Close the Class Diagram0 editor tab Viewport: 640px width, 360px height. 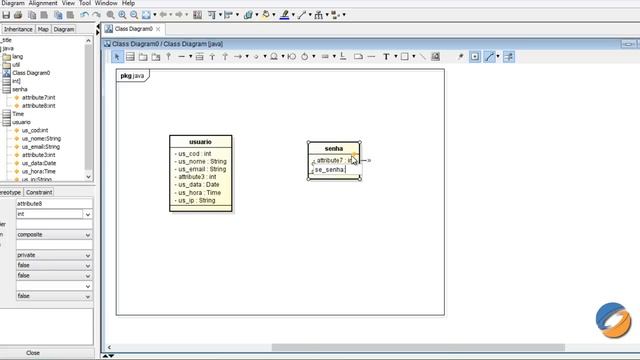coord(158,29)
